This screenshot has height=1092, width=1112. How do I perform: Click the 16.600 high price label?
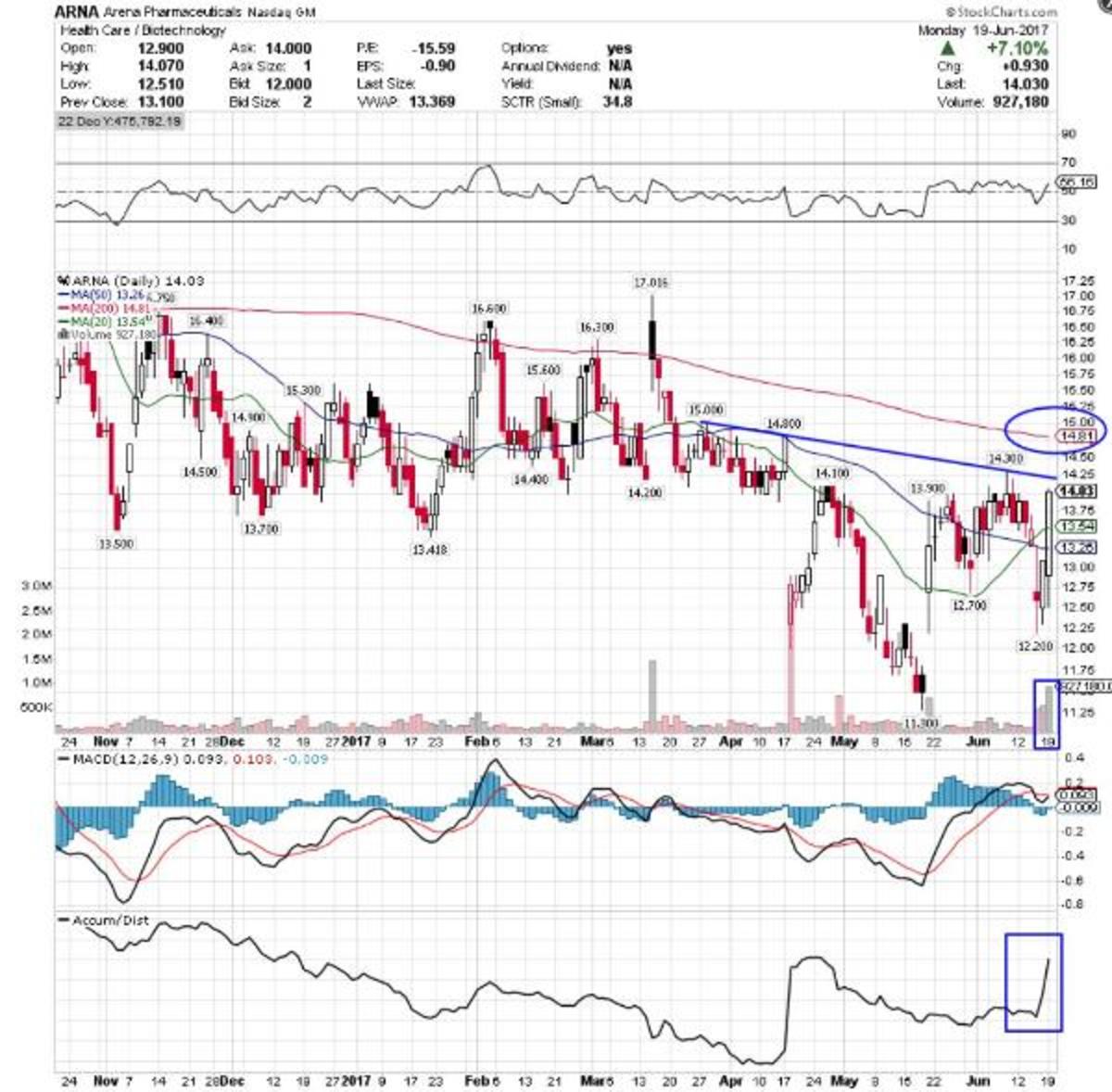pos(488,309)
